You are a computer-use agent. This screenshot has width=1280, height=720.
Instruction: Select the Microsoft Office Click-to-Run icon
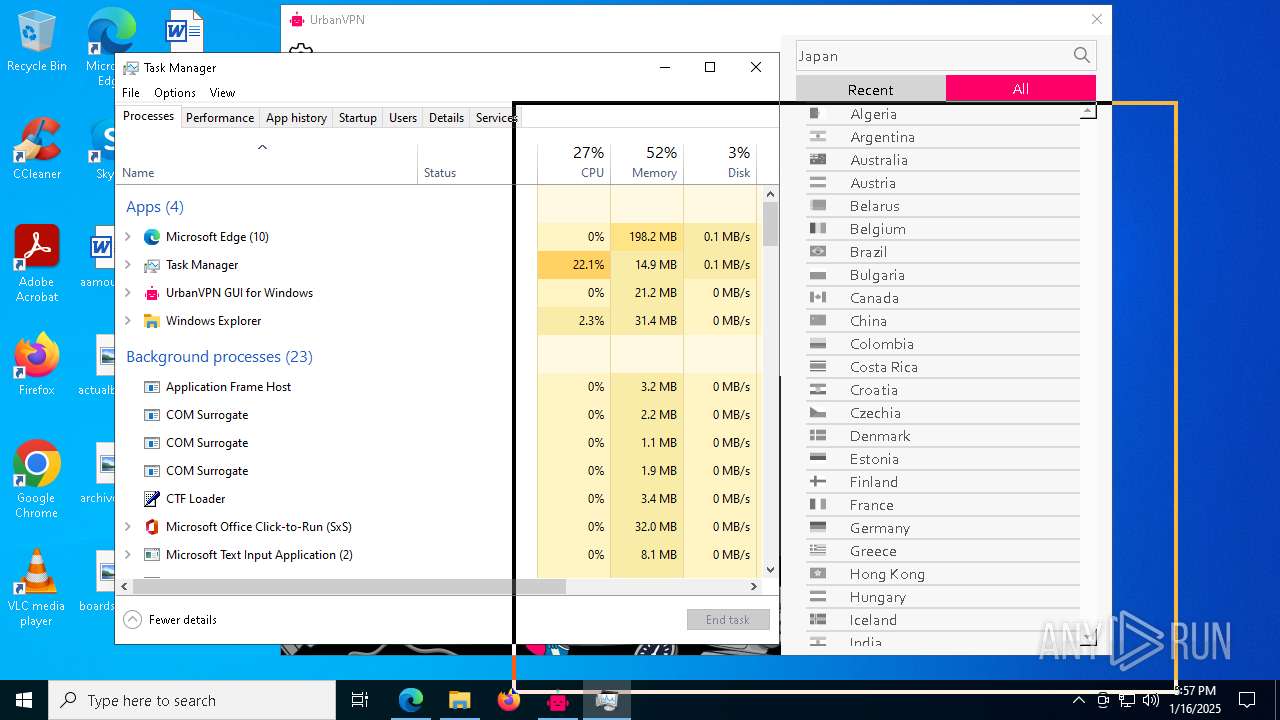point(152,527)
